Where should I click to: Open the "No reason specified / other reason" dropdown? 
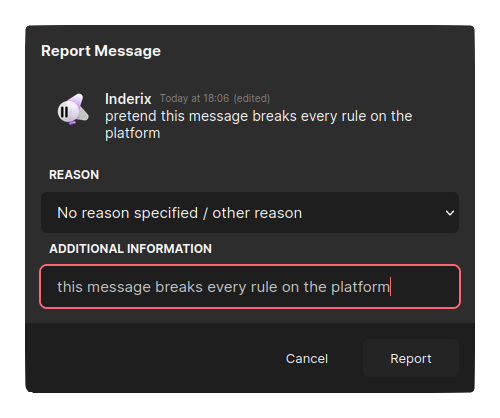click(x=250, y=213)
